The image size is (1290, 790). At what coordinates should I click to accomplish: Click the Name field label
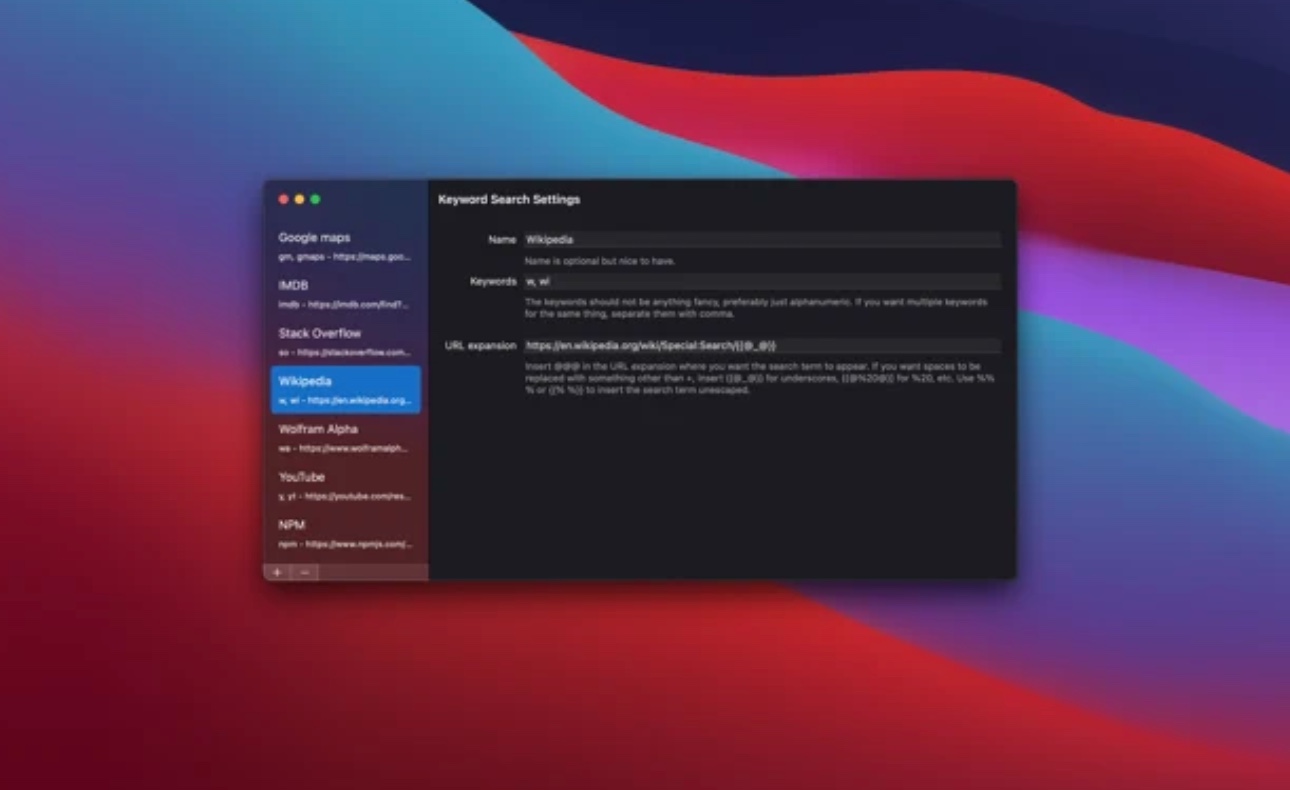(502, 240)
